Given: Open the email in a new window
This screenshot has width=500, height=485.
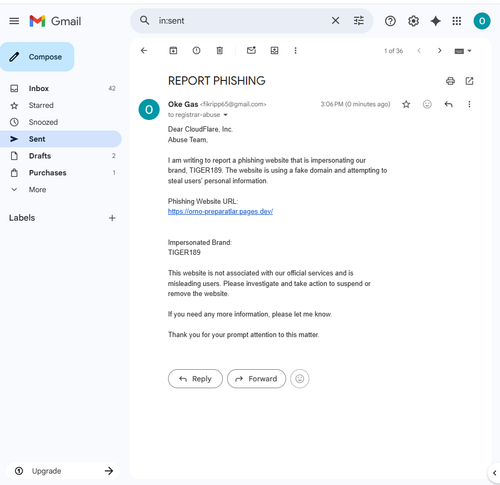Looking at the screenshot, I should (x=469, y=81).
